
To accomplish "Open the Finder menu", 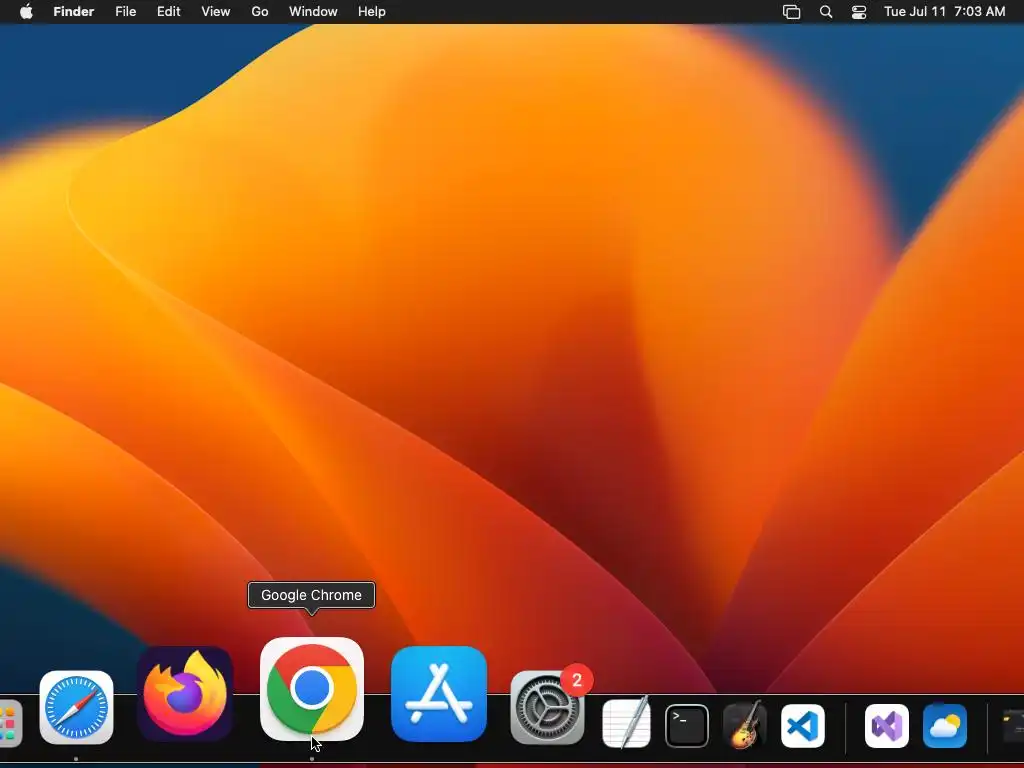I will 74,12.
